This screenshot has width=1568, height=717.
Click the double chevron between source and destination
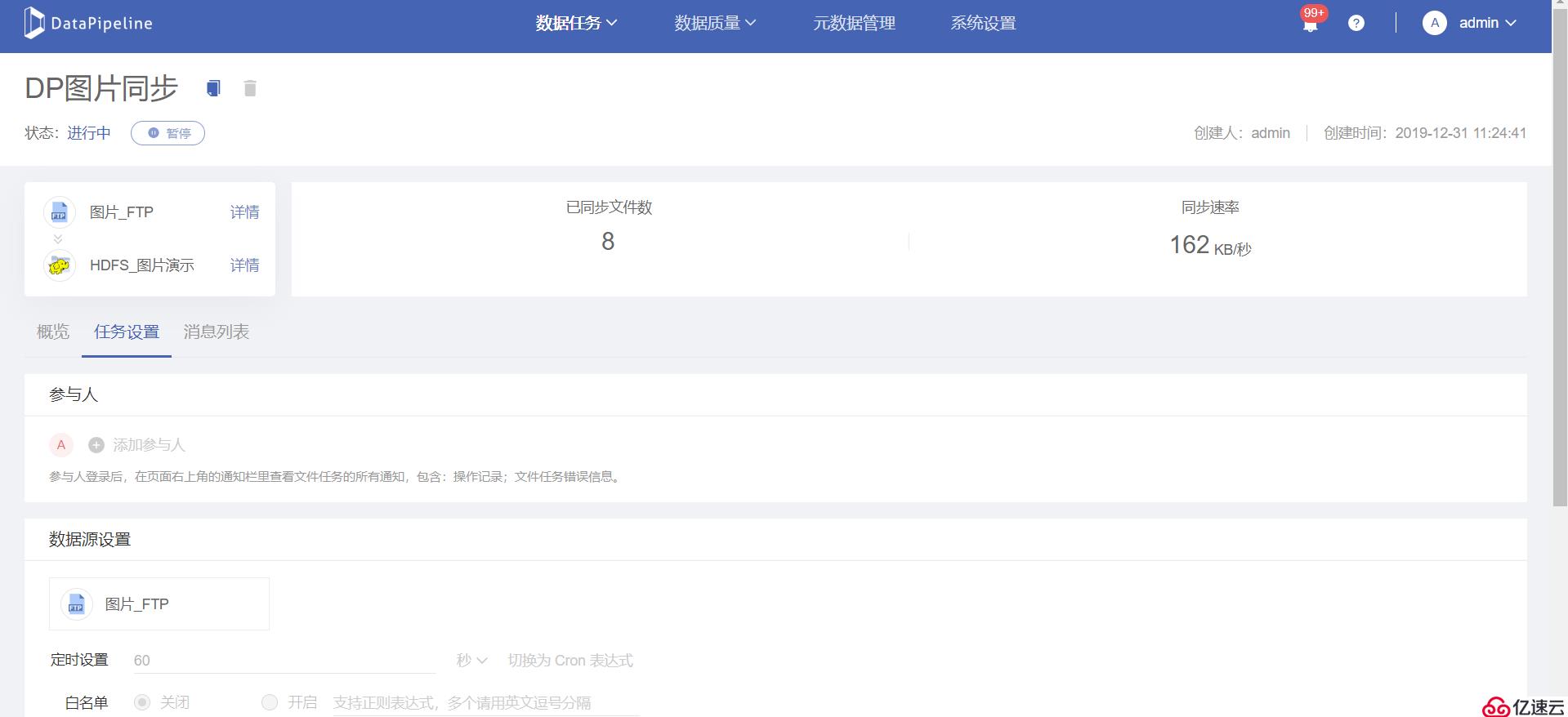pyautogui.click(x=58, y=239)
